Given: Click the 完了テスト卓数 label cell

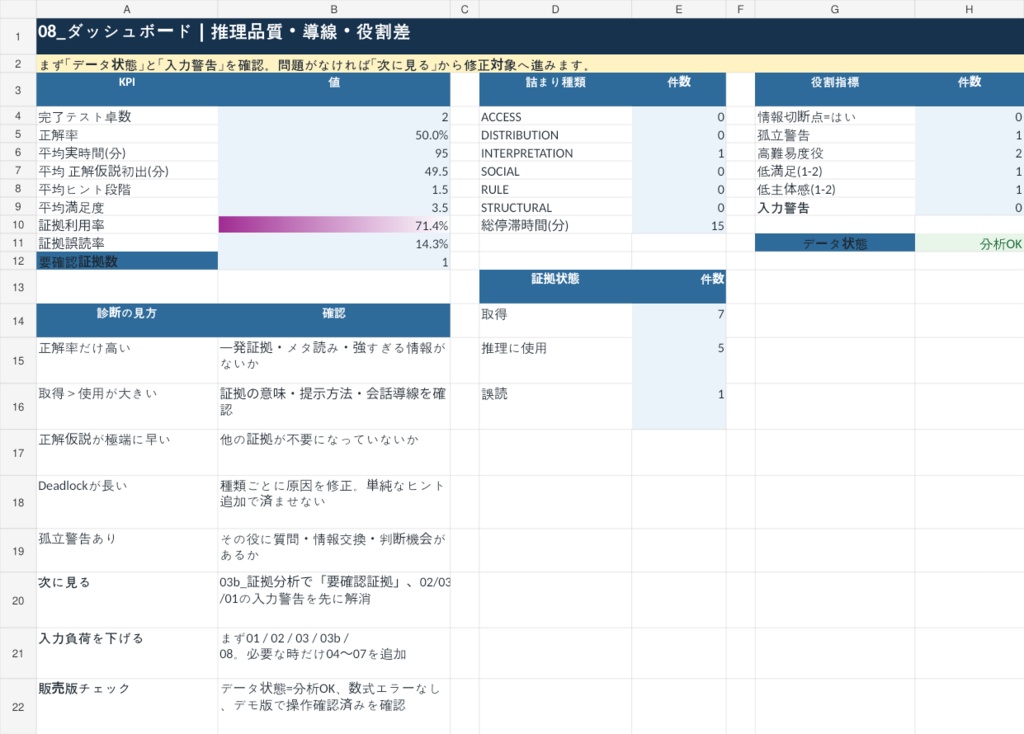Looking at the screenshot, I should [x=127, y=116].
